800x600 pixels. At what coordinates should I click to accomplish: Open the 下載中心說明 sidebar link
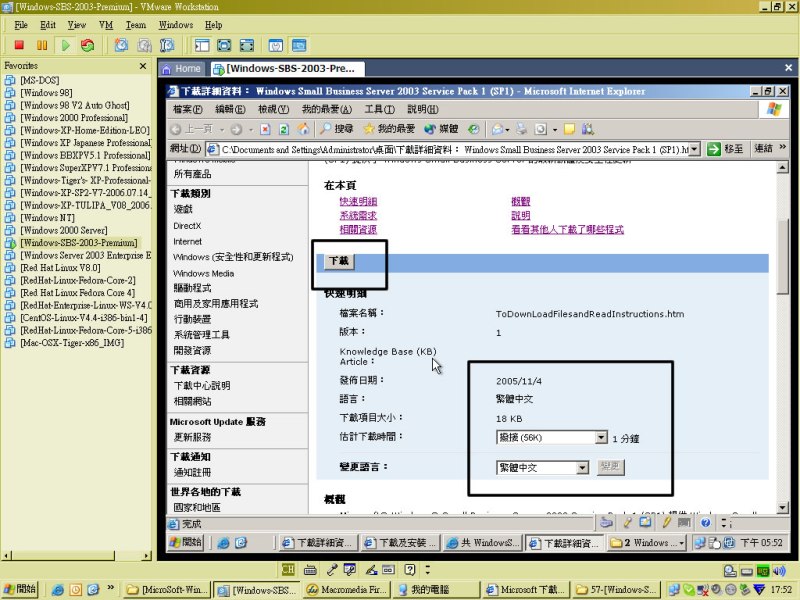point(202,386)
